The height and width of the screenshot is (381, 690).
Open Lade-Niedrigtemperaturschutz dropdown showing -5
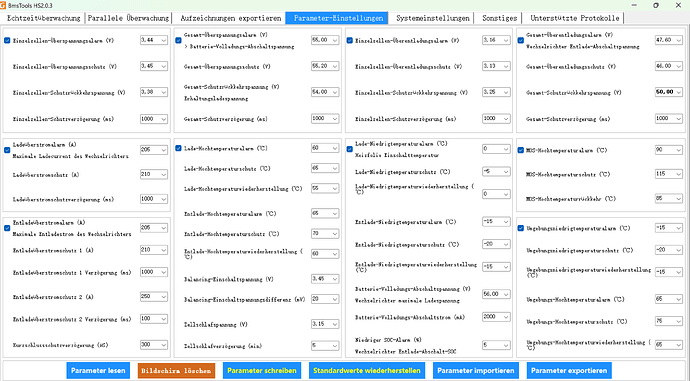tap(496, 172)
